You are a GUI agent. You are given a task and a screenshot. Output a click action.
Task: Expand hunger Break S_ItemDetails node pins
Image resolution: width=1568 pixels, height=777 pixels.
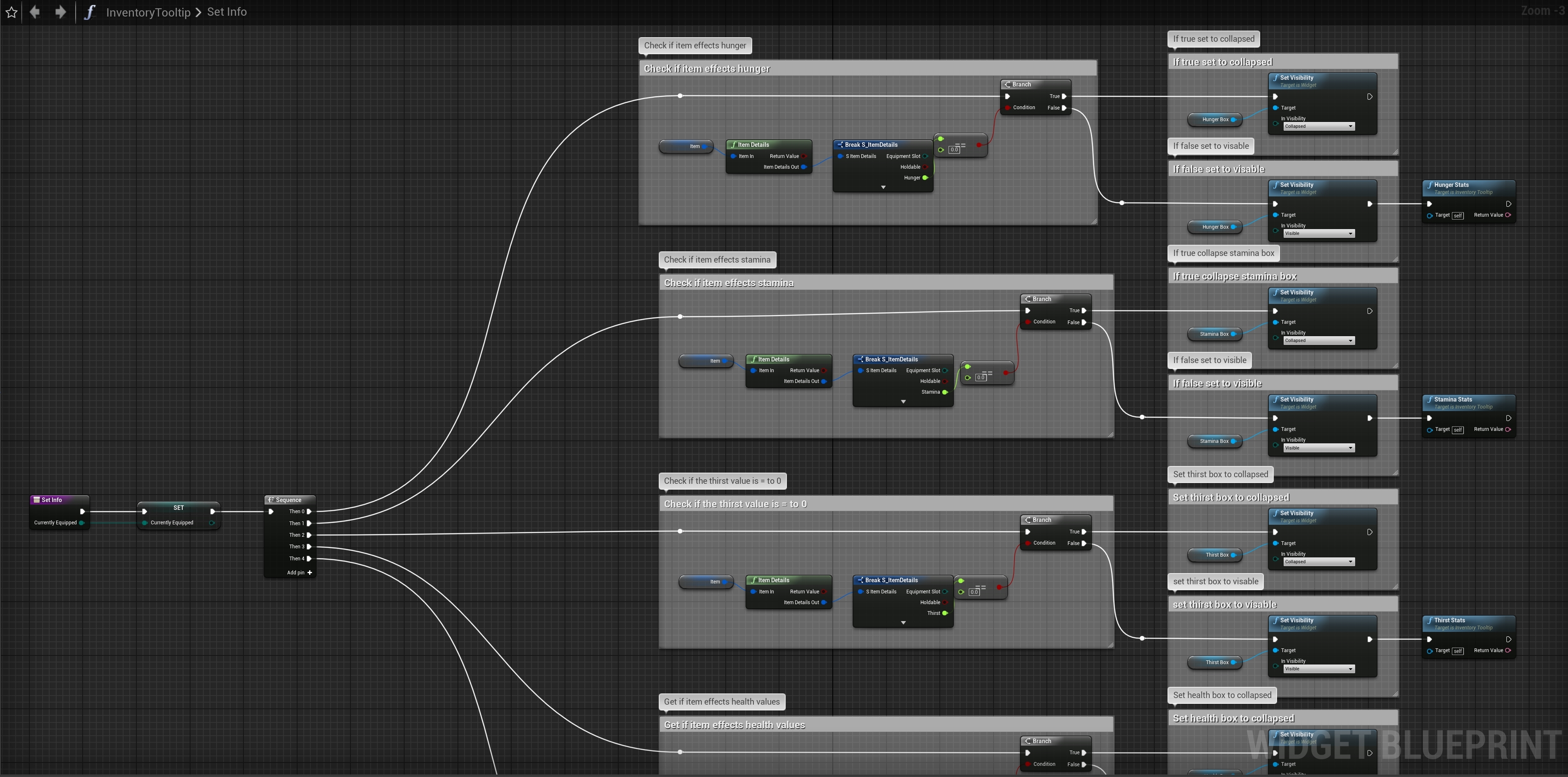click(x=883, y=188)
